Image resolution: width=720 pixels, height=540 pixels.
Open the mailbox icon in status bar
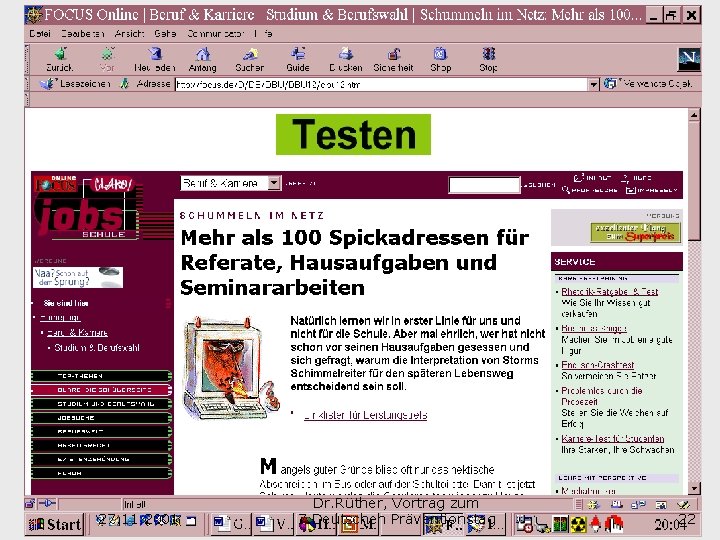[x=617, y=505]
